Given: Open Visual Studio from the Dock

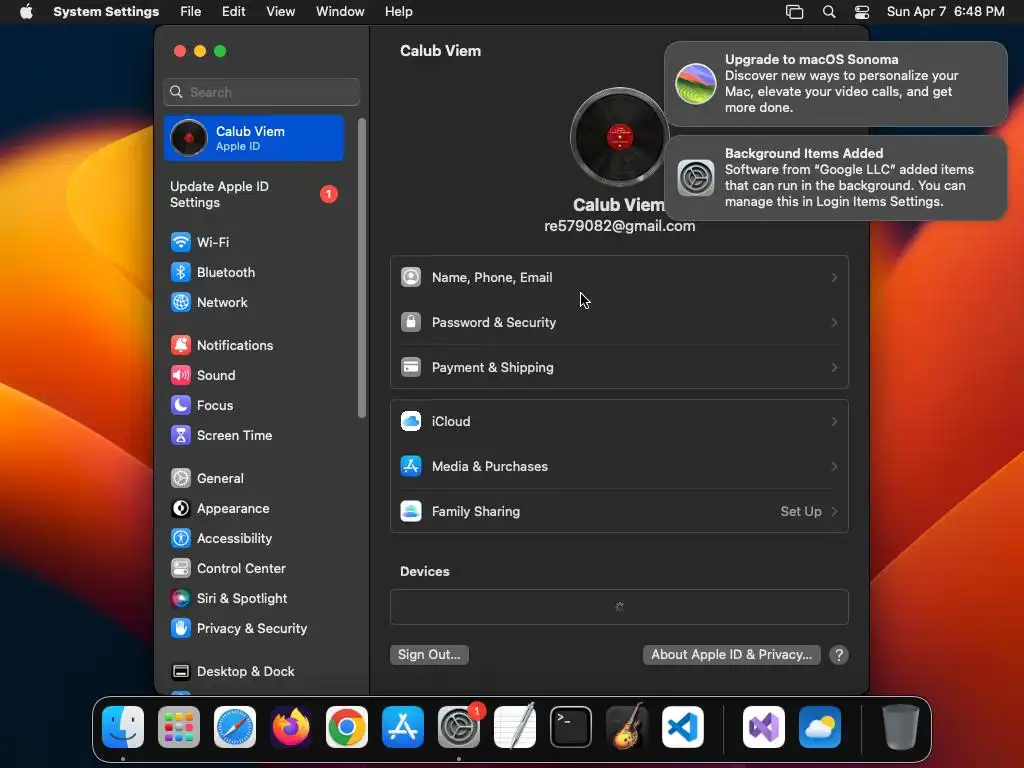Looking at the screenshot, I should (x=764, y=727).
